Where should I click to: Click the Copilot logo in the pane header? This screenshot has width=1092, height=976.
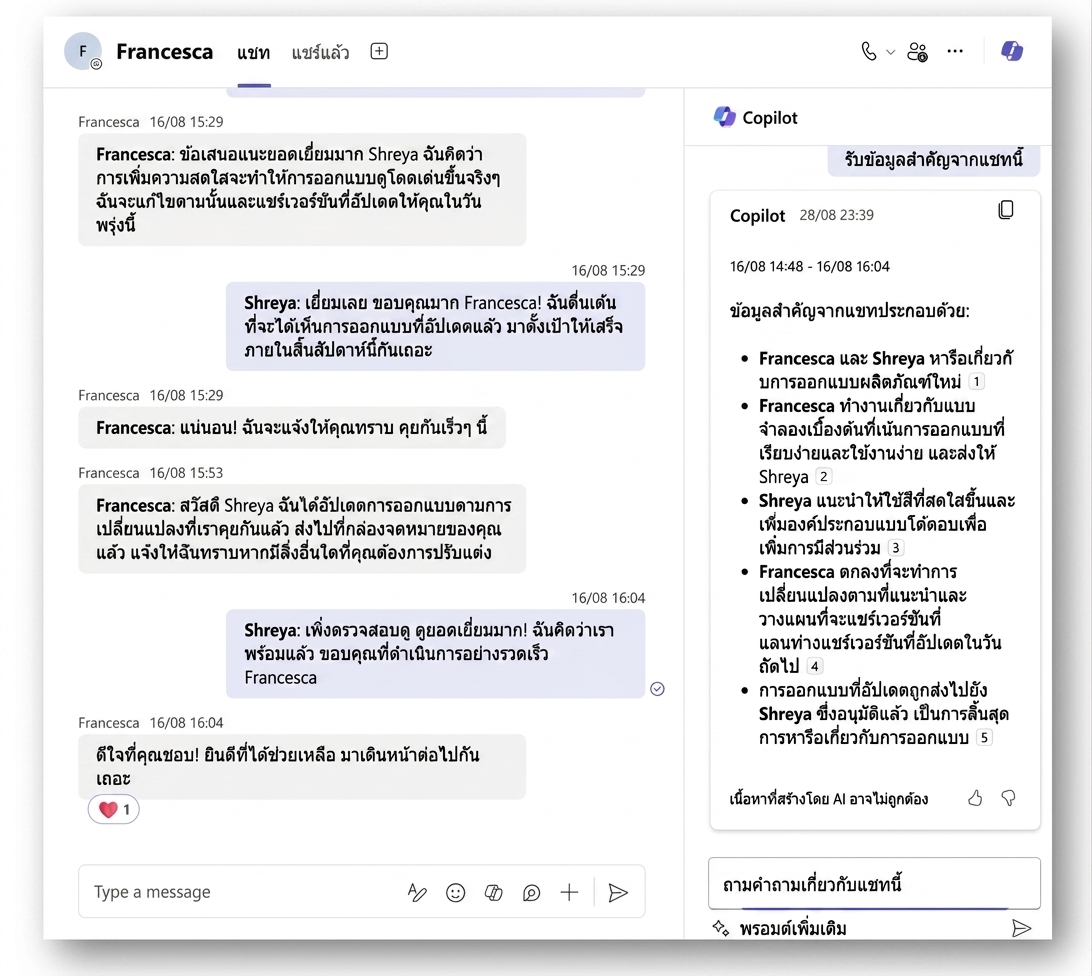tap(724, 117)
